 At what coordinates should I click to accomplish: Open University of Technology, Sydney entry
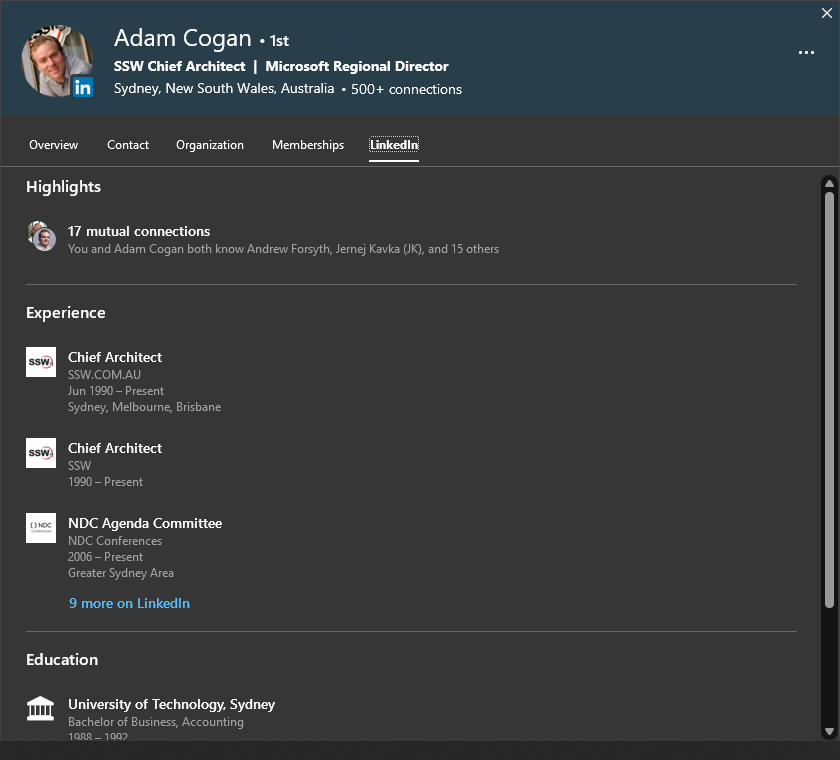(171, 704)
